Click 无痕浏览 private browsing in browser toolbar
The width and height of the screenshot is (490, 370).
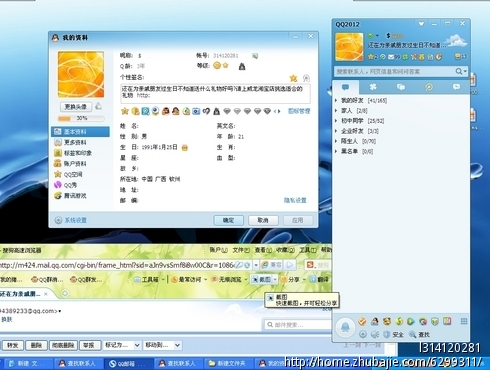click(x=226, y=279)
